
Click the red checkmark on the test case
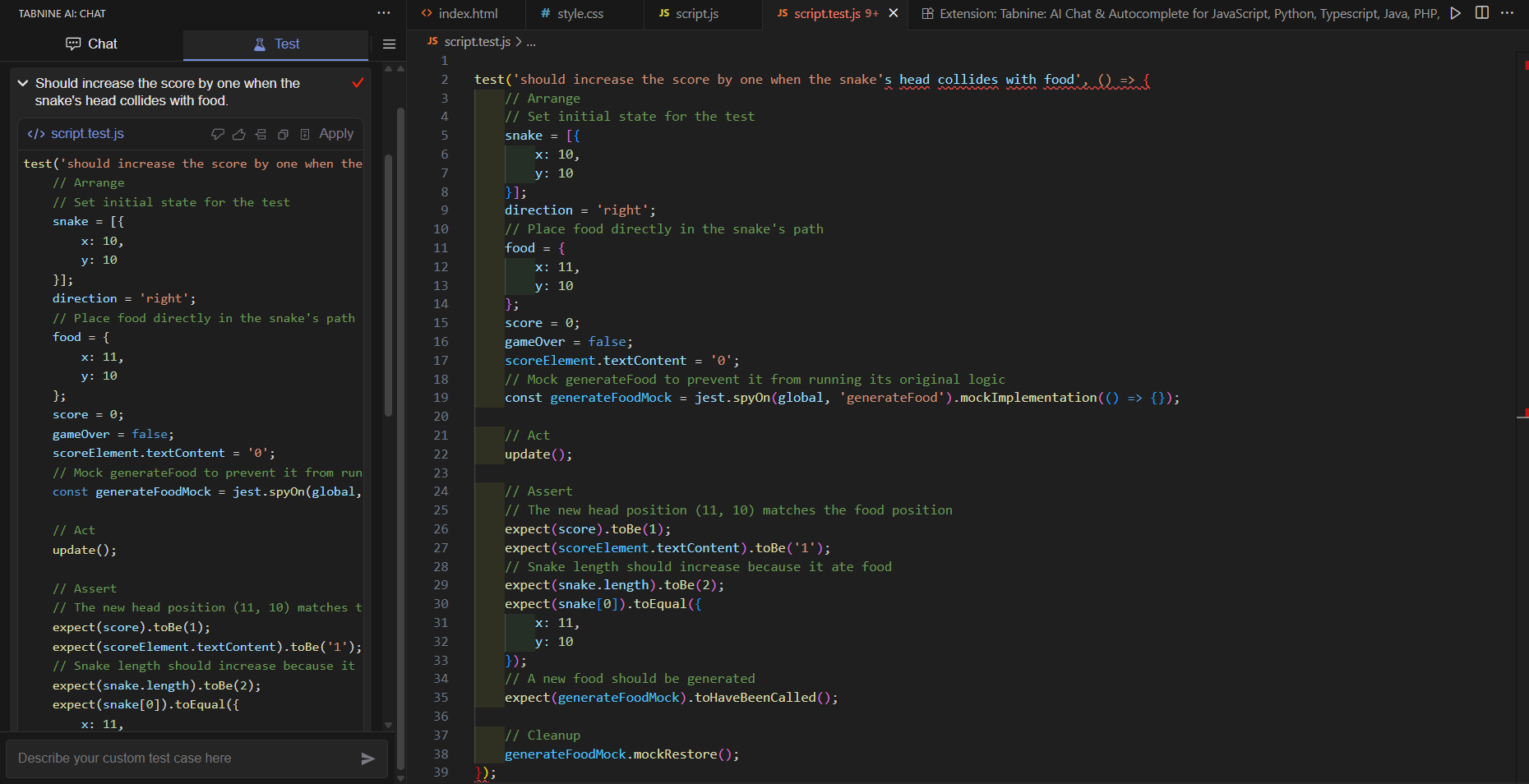pyautogui.click(x=358, y=83)
